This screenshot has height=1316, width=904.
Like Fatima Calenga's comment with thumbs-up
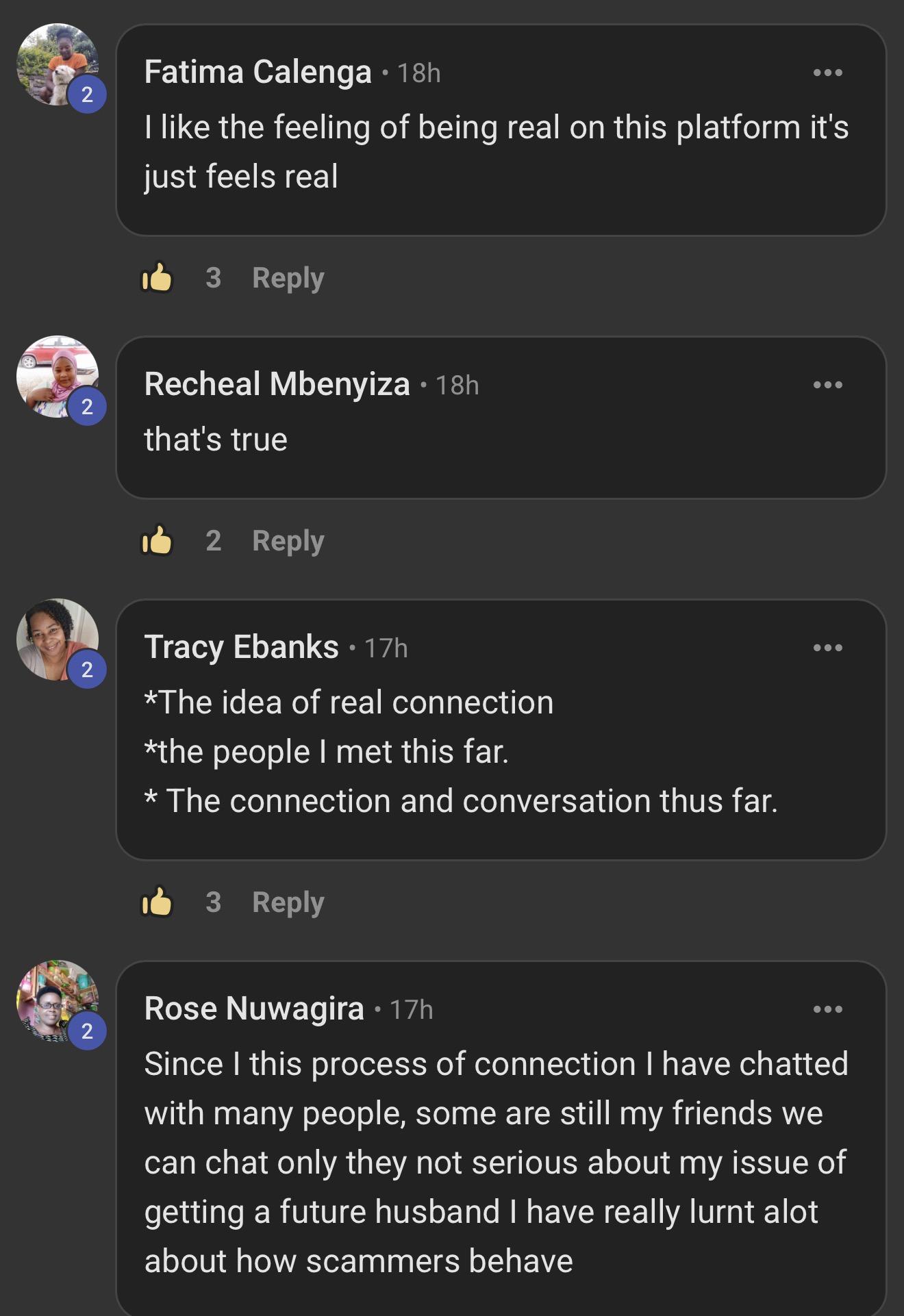click(x=157, y=277)
